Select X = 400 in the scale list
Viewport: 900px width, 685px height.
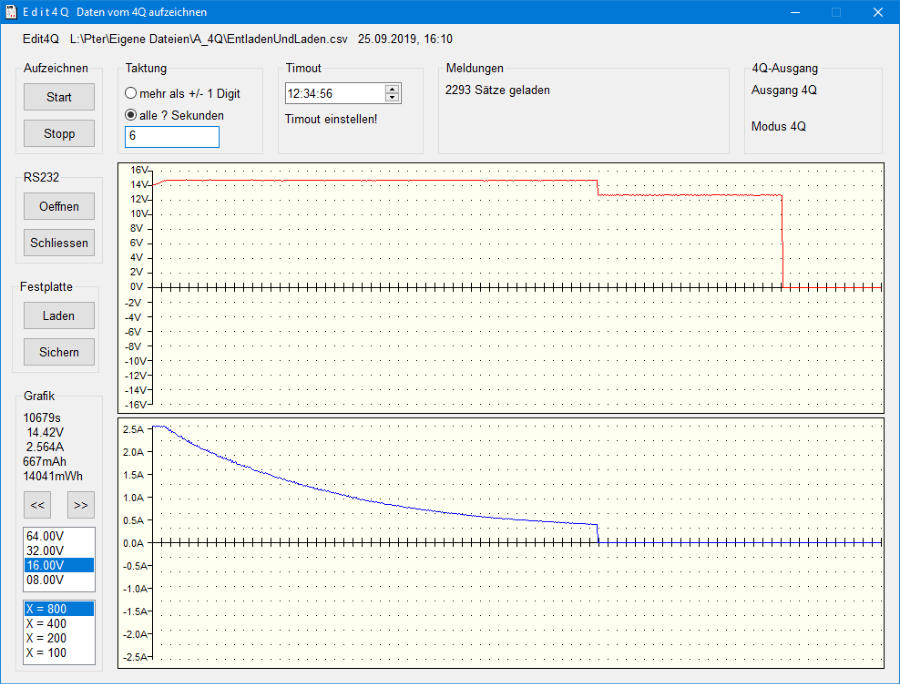(46, 623)
